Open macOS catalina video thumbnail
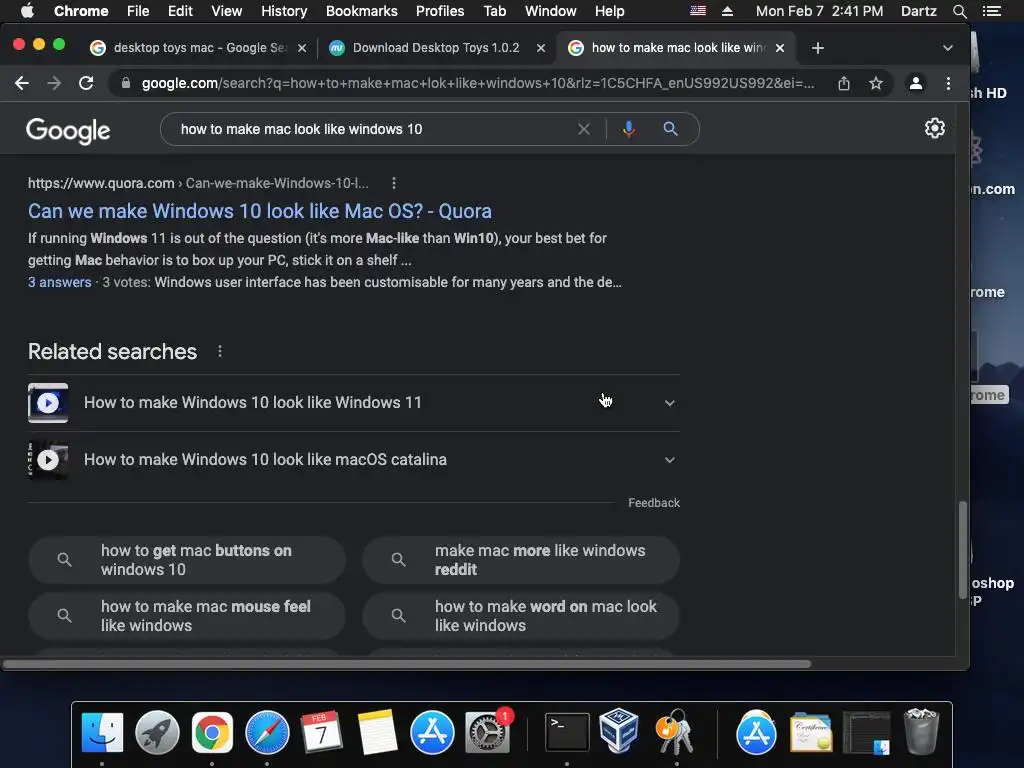The height and width of the screenshot is (768, 1024). pos(48,460)
